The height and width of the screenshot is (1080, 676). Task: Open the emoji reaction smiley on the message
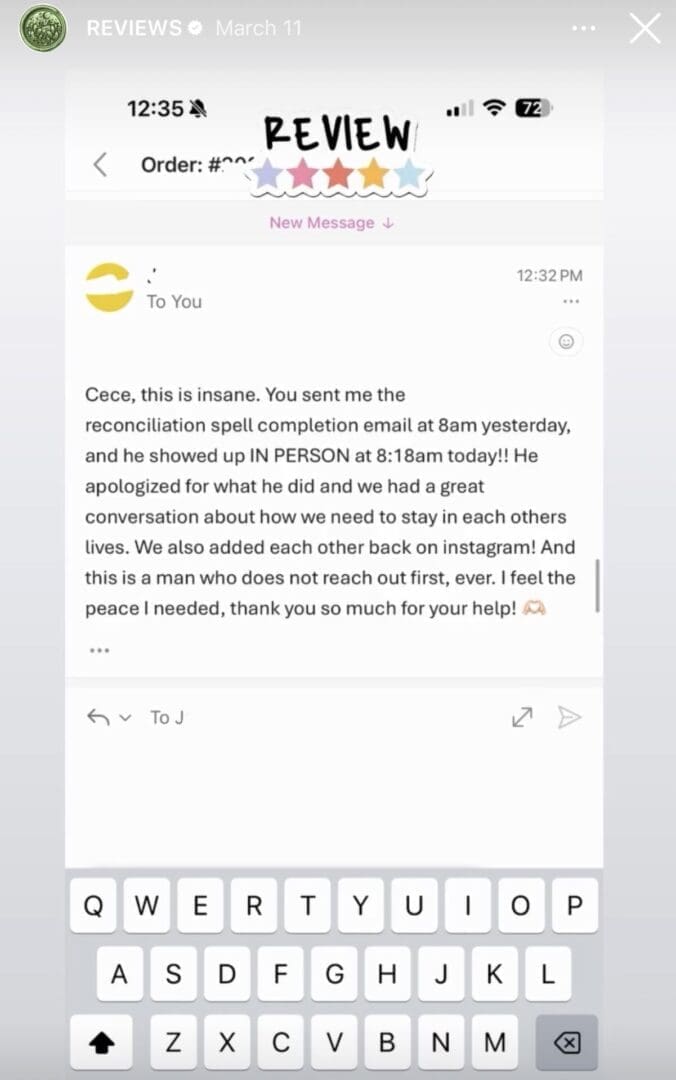click(567, 342)
